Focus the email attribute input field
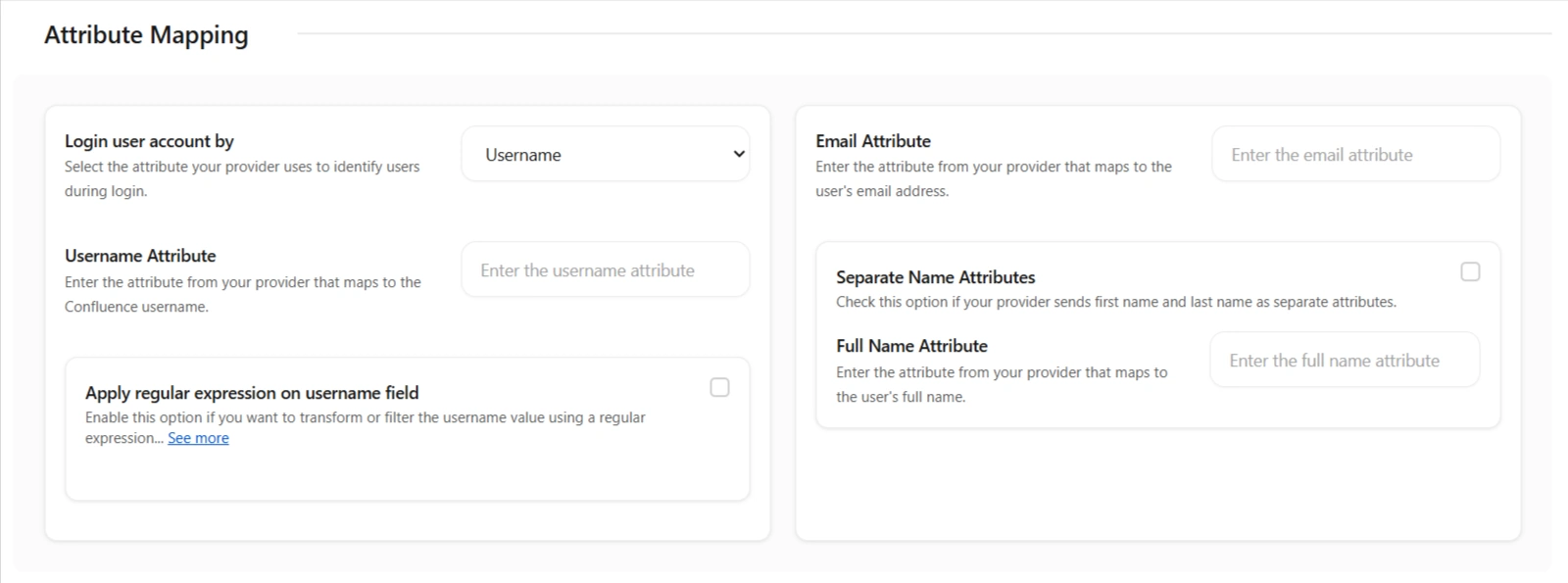The image size is (1568, 583). click(1355, 154)
